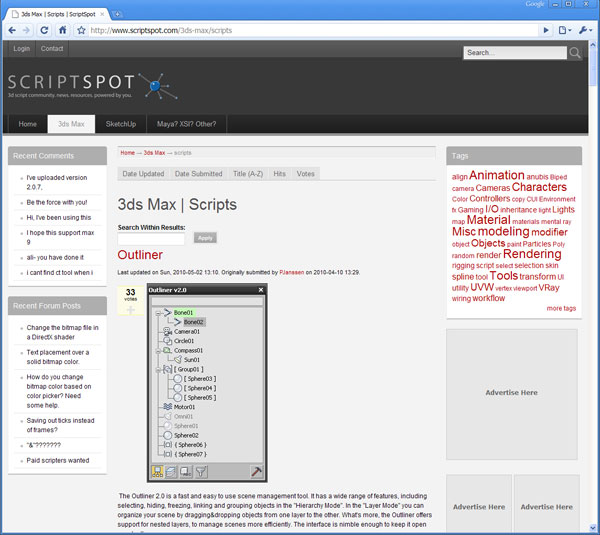This screenshot has height=535, width=600.
Task: Open the Animation tag
Action: click(x=497, y=175)
